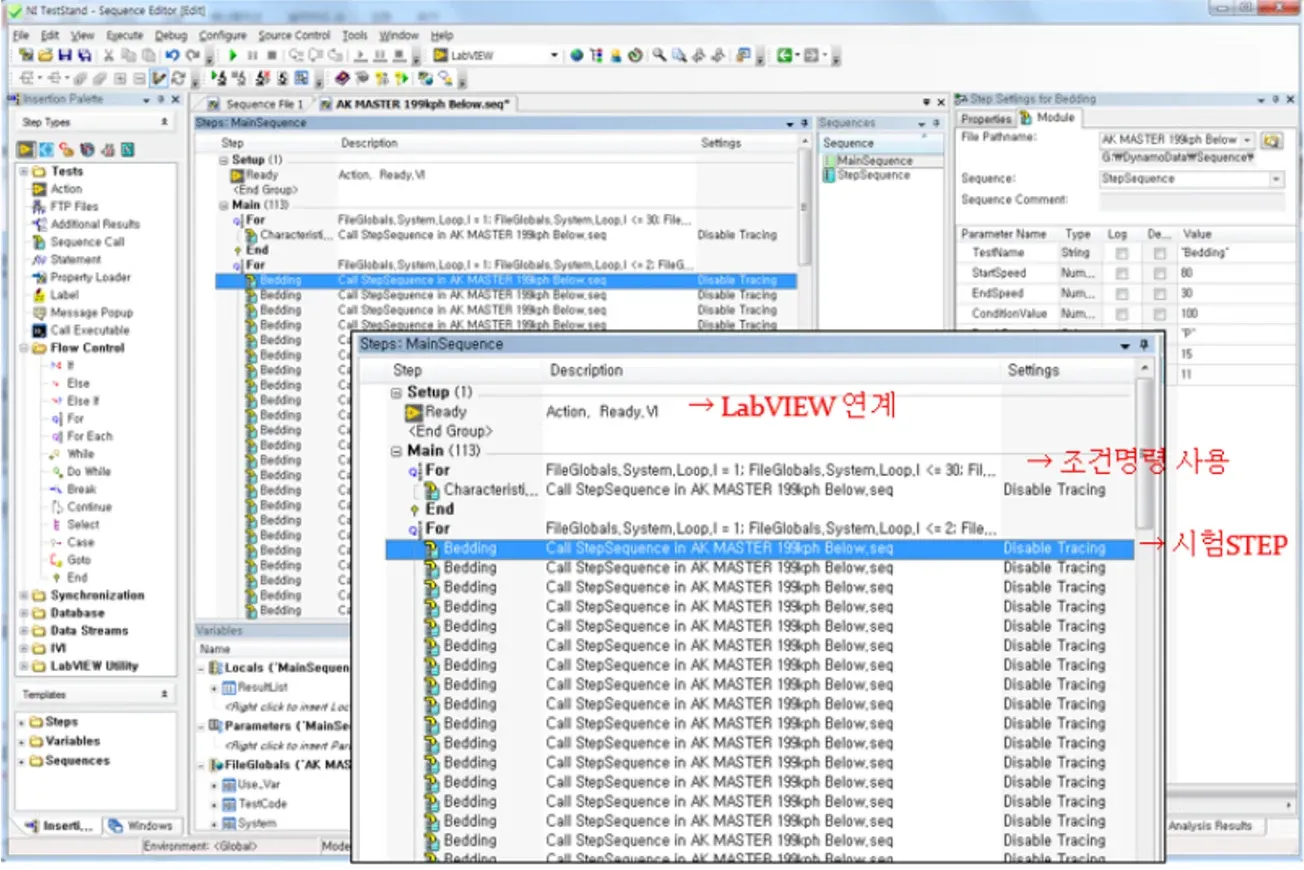Image resolution: width=1304 pixels, height=870 pixels.
Task: Select StepSequence in the Sequences list
Action: (873, 175)
